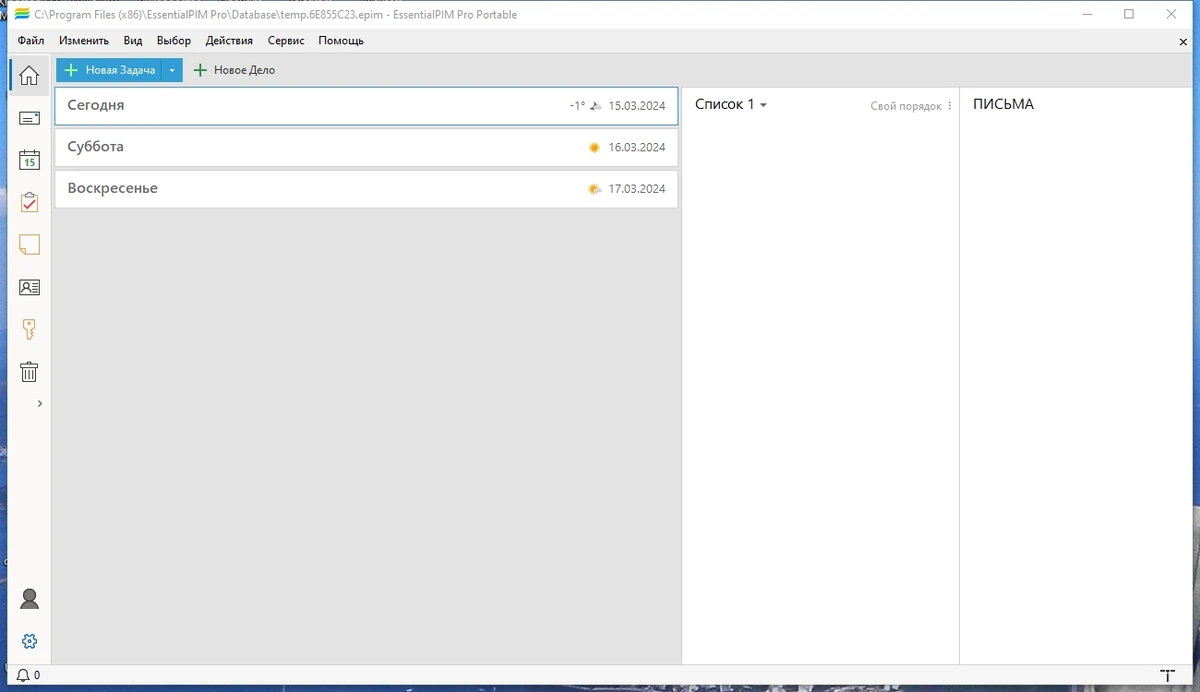This screenshot has width=1200, height=692.
Task: Click the EssentialPIM app icon in title bar
Action: tap(22, 14)
